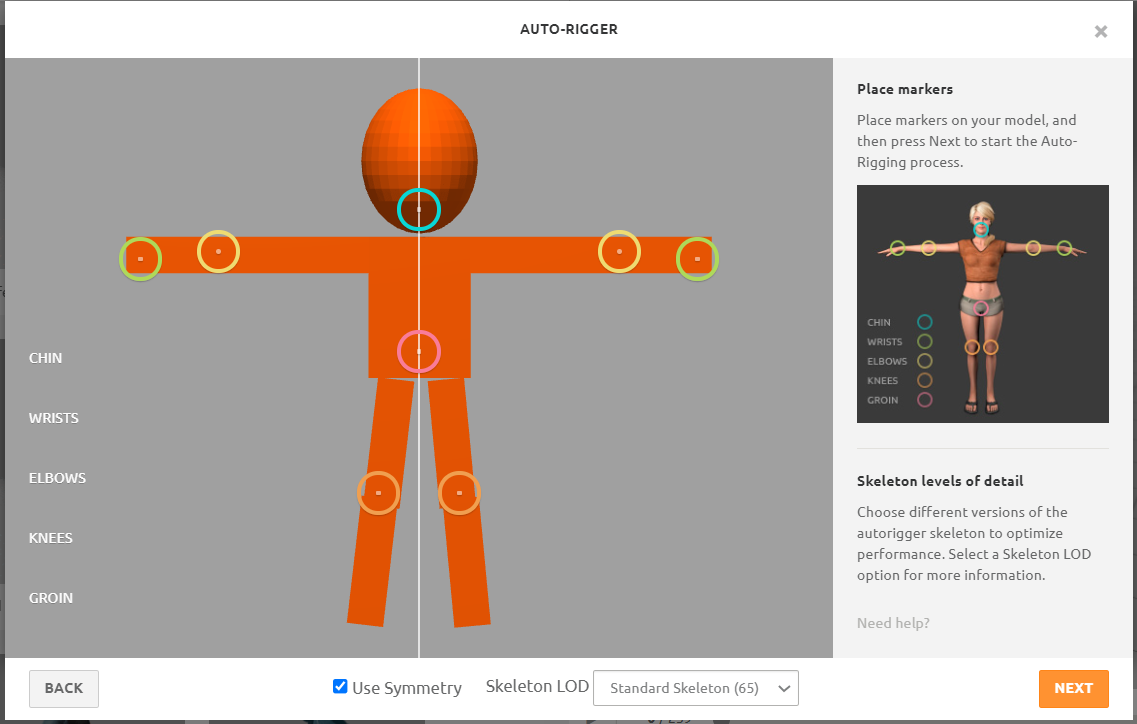Click the example model reference image

click(x=983, y=304)
